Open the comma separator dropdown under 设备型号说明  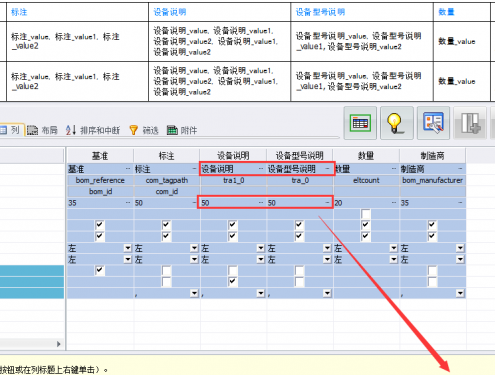[x=327, y=293]
